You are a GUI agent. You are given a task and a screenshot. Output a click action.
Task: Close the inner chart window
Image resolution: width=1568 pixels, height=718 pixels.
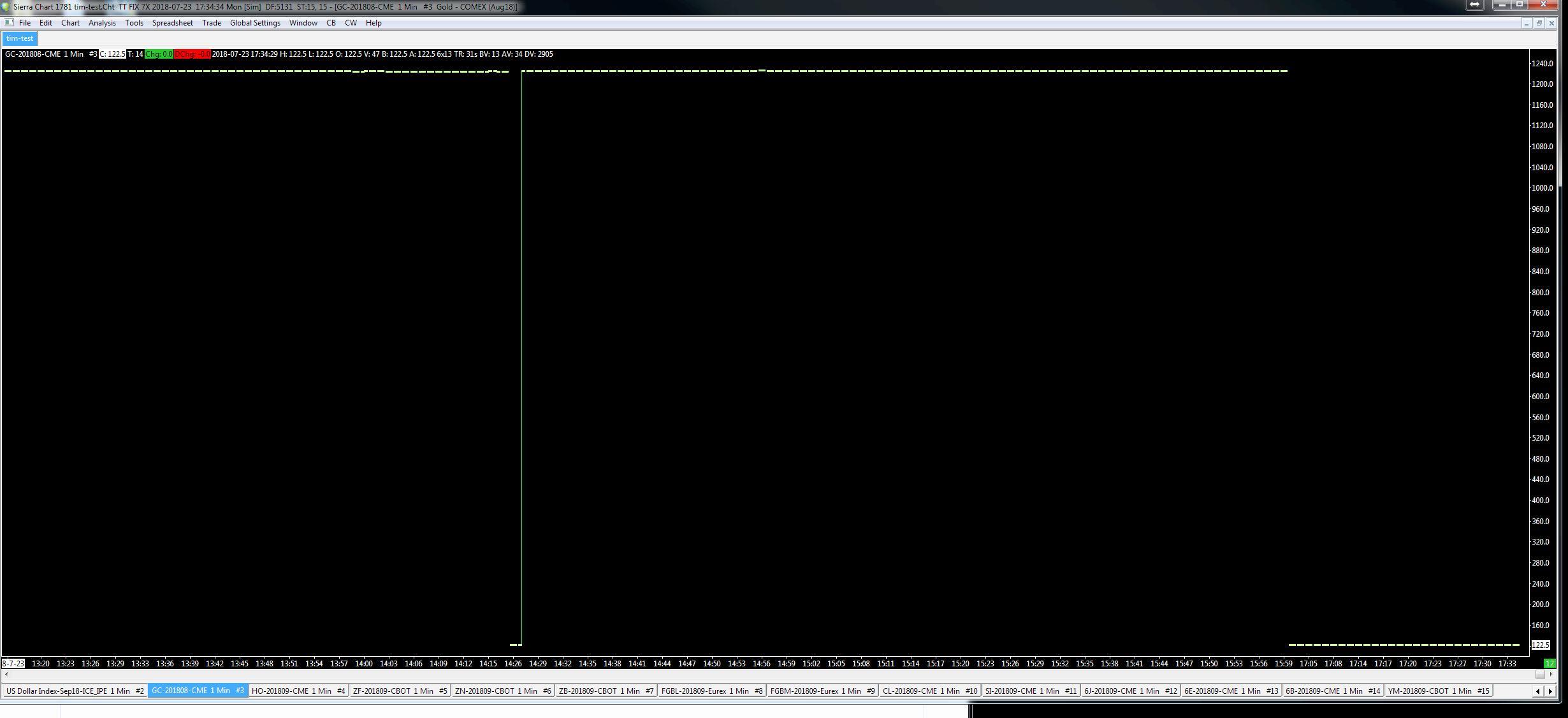pos(1551,23)
